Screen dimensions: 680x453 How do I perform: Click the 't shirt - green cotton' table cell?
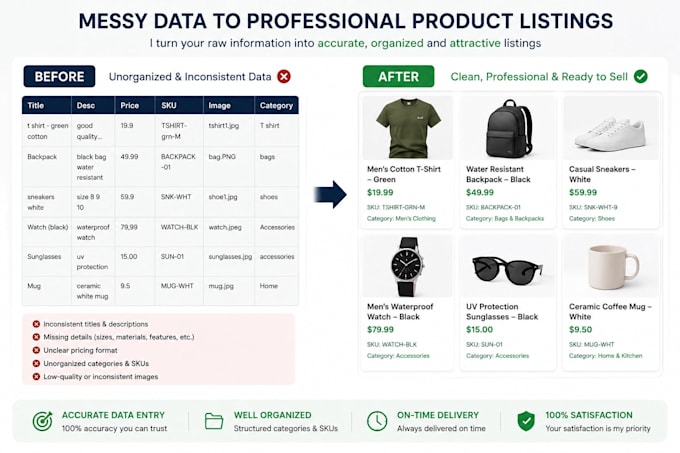pos(47,131)
